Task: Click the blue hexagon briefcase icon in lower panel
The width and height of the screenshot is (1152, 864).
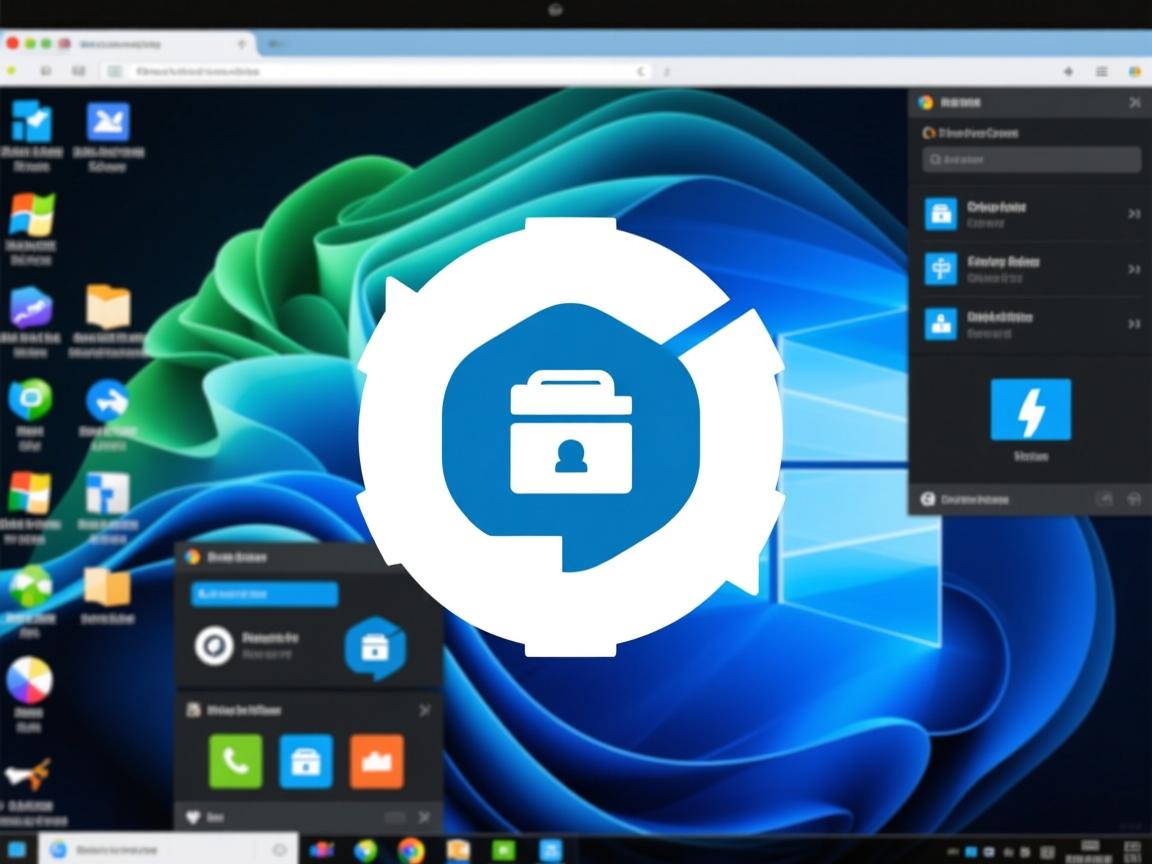Action: point(375,648)
